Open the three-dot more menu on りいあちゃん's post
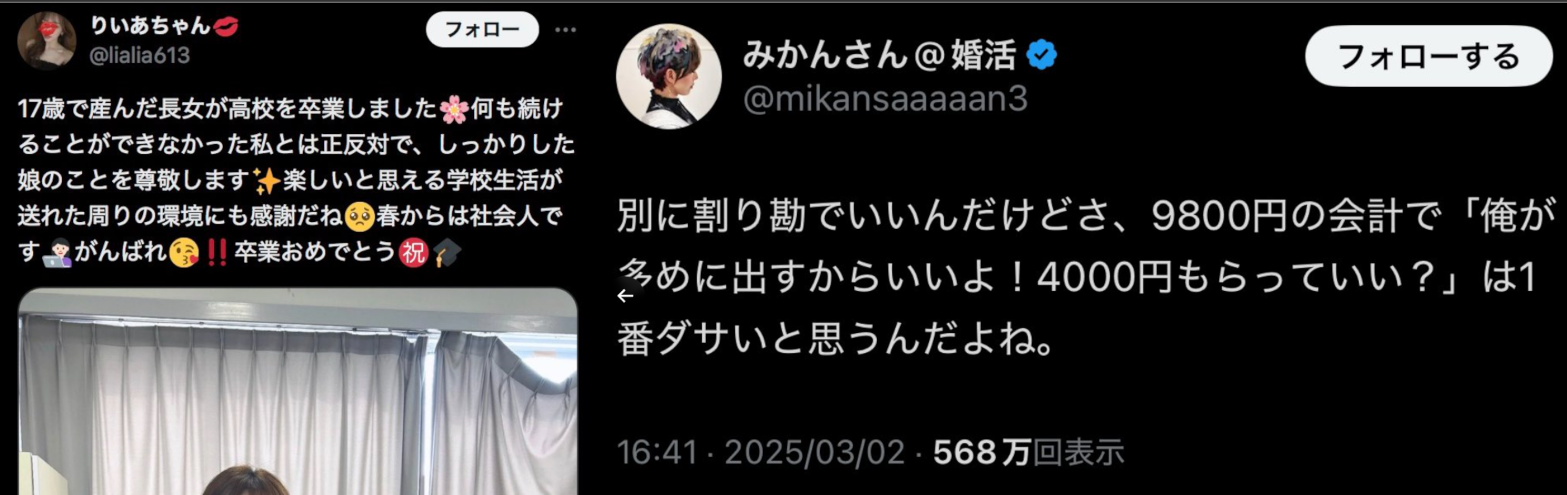Image resolution: width=1567 pixels, height=495 pixels. click(566, 30)
